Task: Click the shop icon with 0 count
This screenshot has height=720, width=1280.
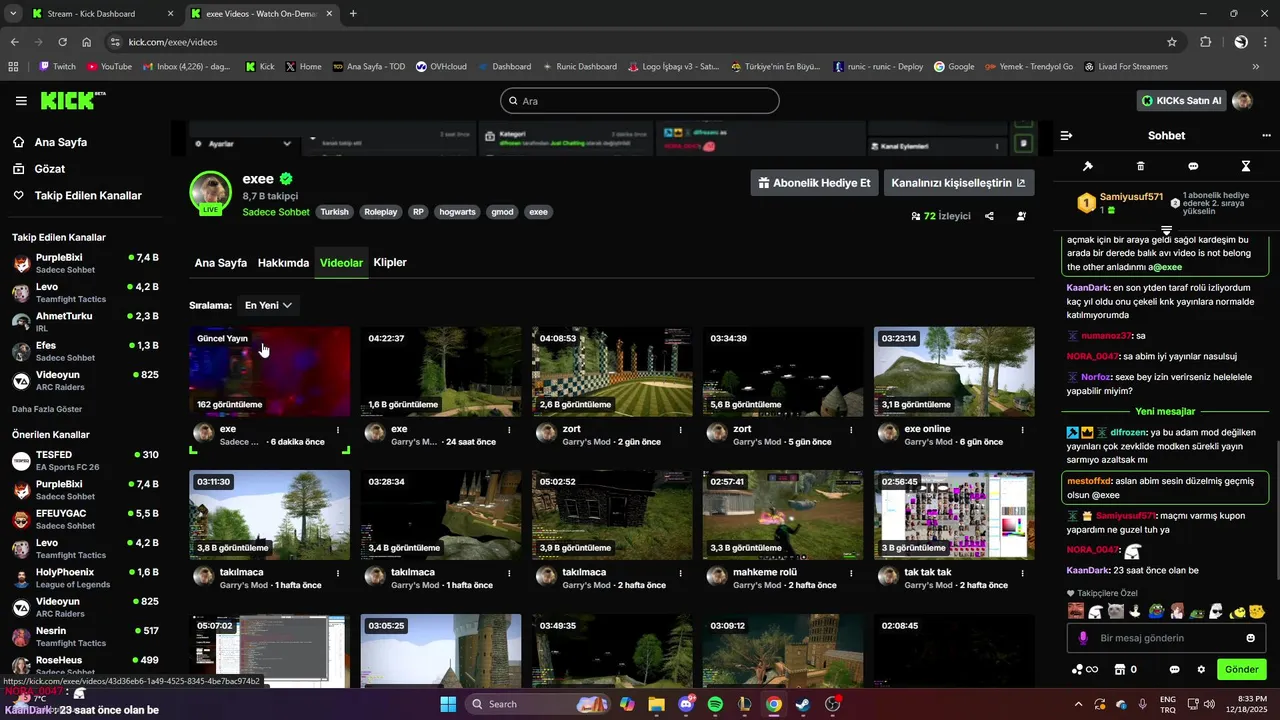Action: coord(1126,669)
